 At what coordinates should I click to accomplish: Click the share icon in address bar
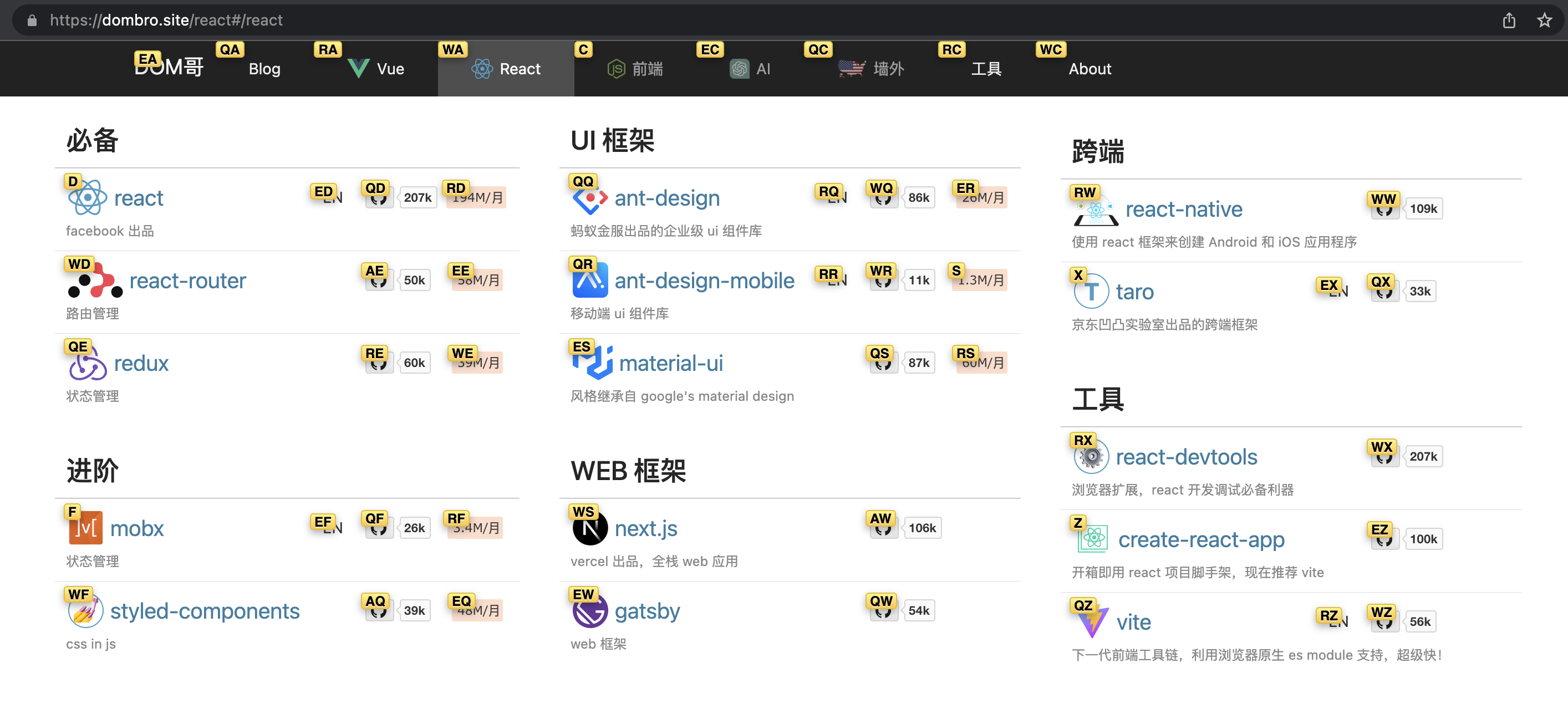[1508, 20]
